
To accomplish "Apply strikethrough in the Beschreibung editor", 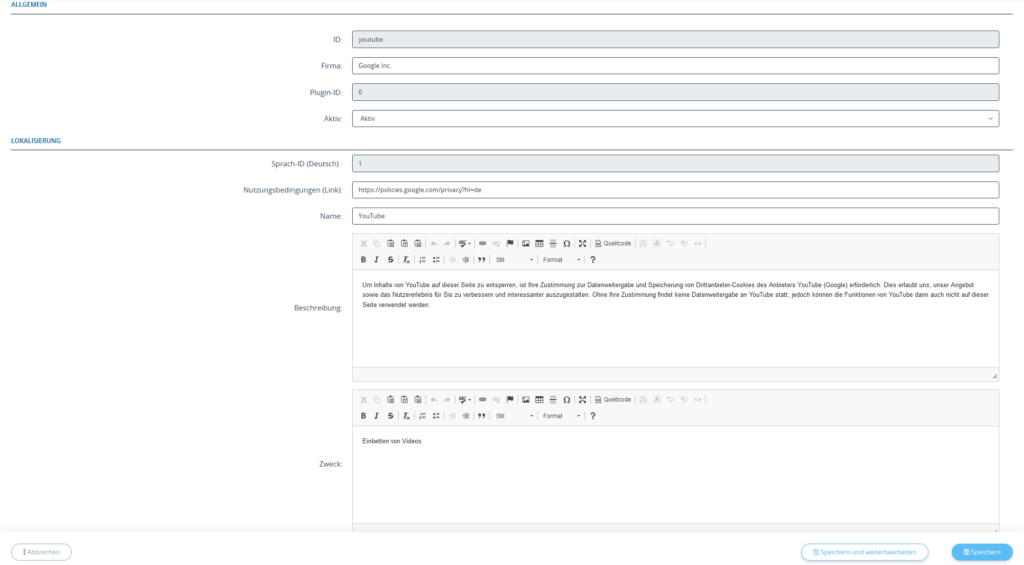I will [x=391, y=260].
